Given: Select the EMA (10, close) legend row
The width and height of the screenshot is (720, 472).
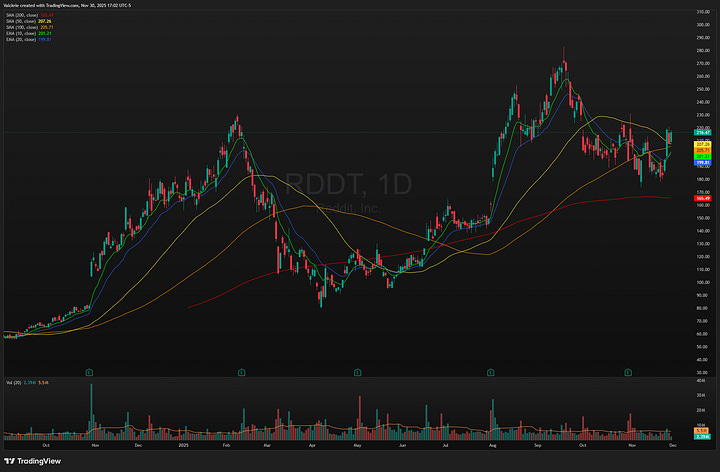Looking at the screenshot, I should 28,33.
